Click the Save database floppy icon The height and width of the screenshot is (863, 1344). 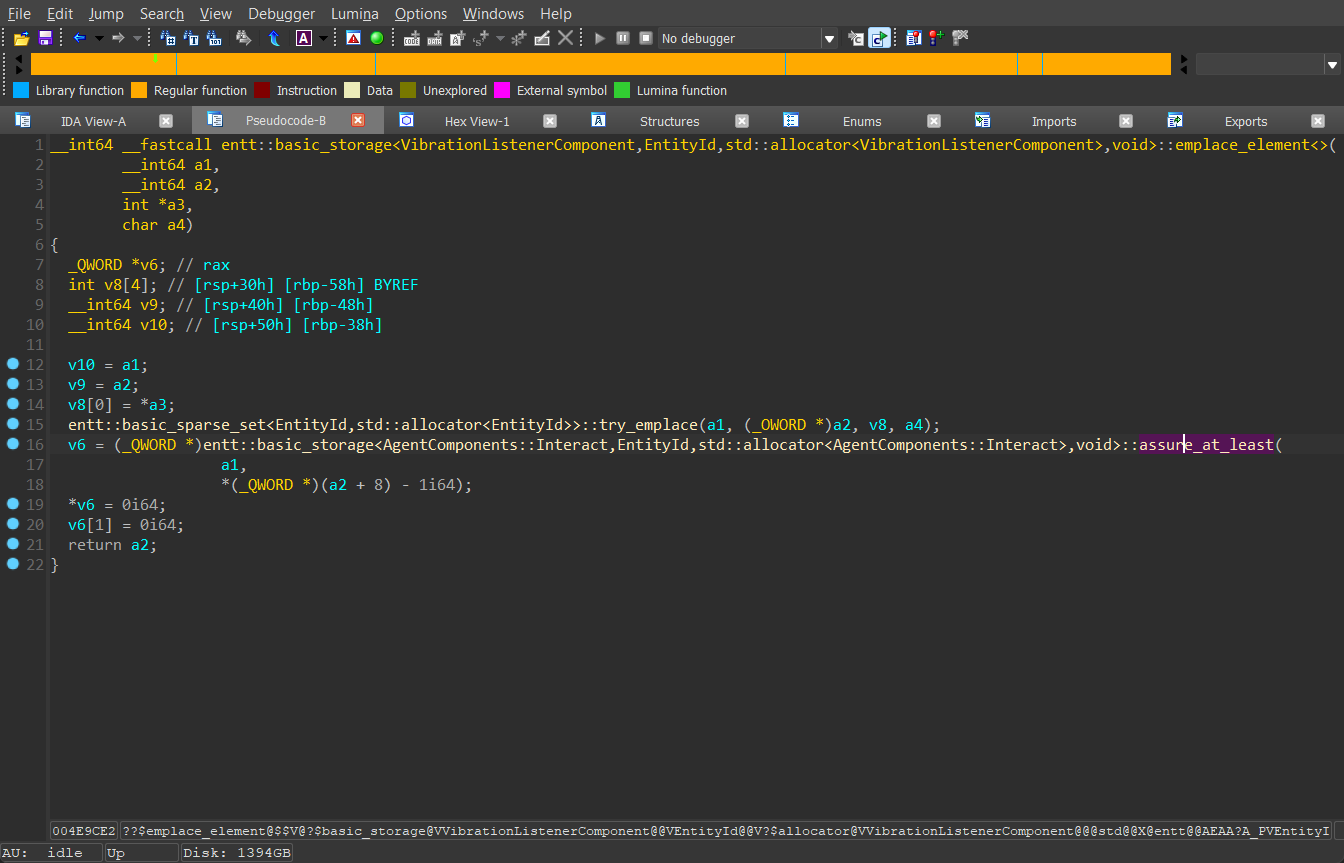45,38
